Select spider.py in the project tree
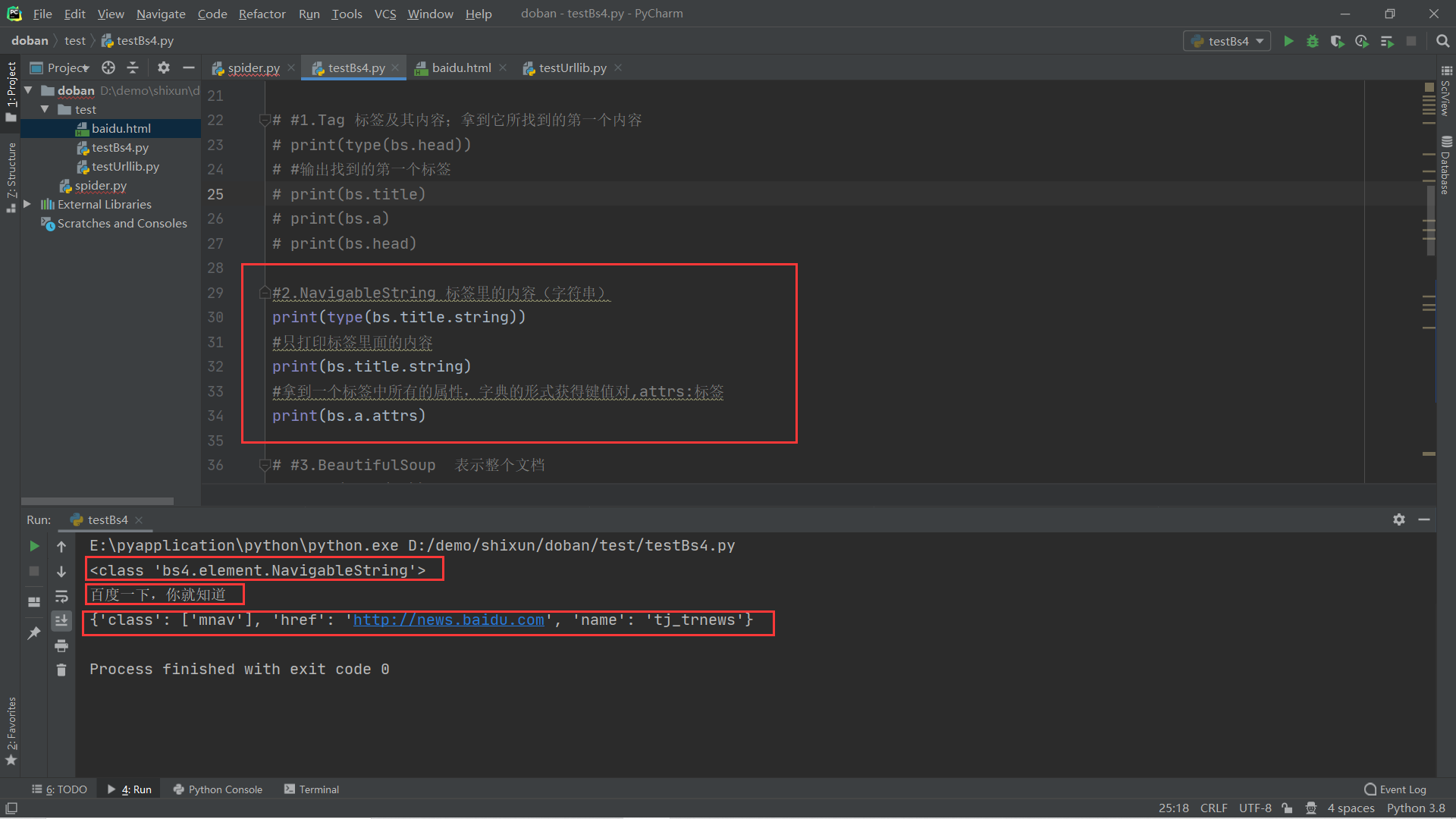The height and width of the screenshot is (819, 1456). [x=100, y=185]
